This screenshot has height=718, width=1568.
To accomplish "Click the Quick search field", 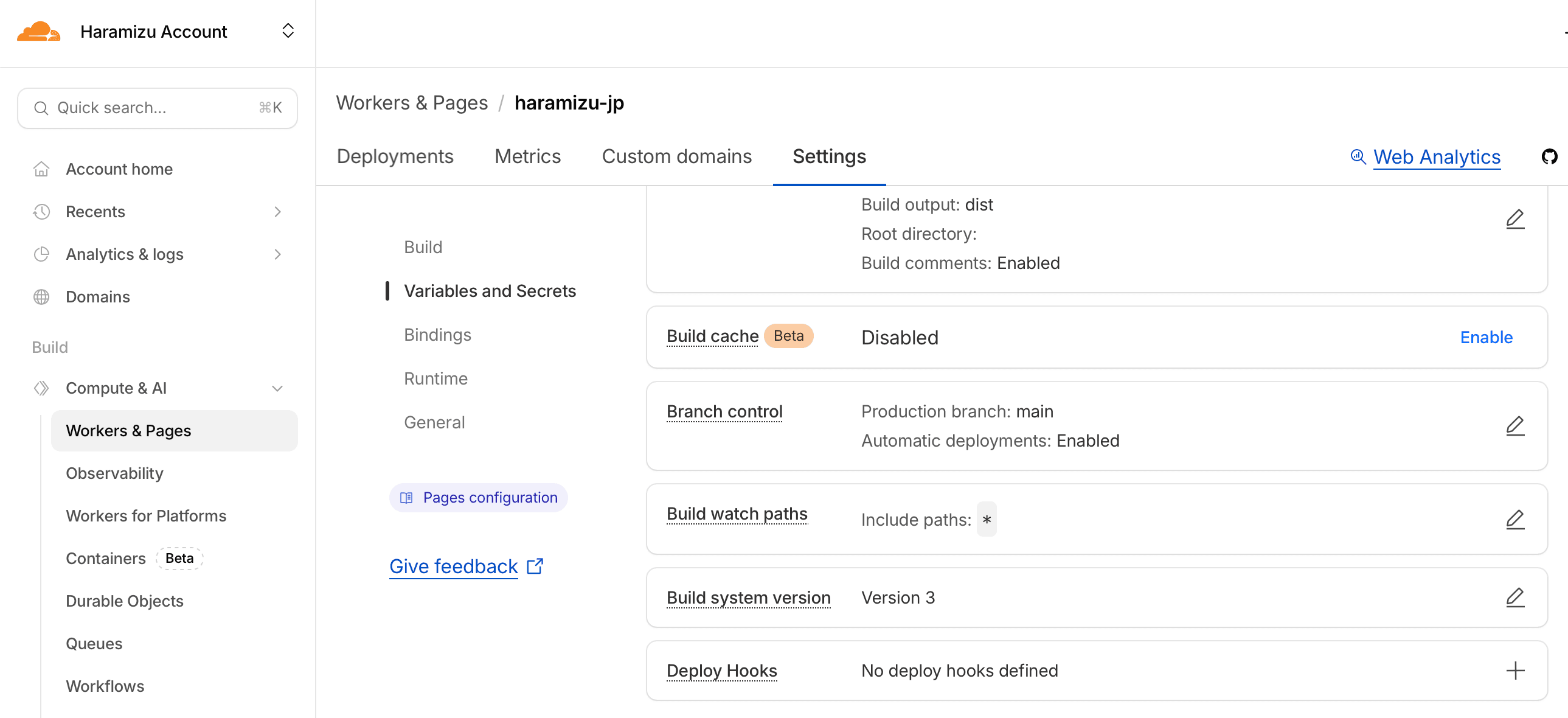I will [x=157, y=108].
